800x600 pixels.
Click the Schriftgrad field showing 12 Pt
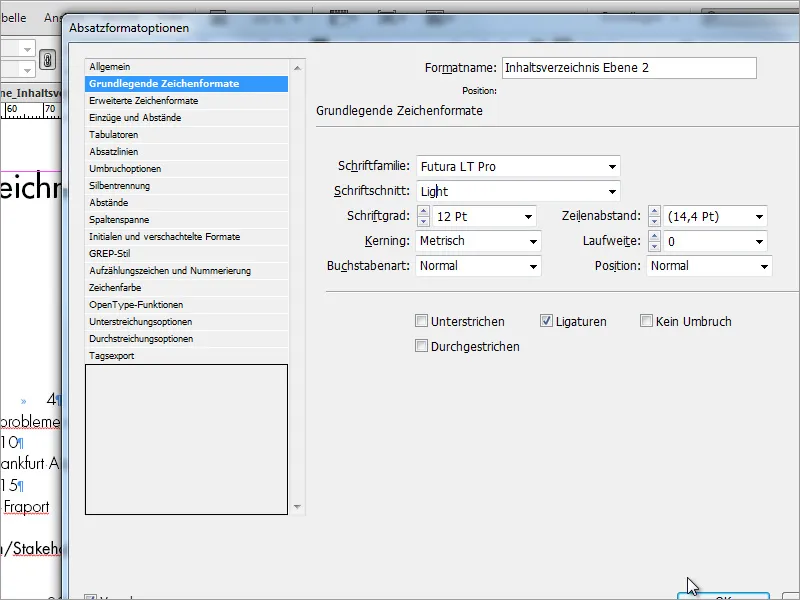(x=477, y=217)
